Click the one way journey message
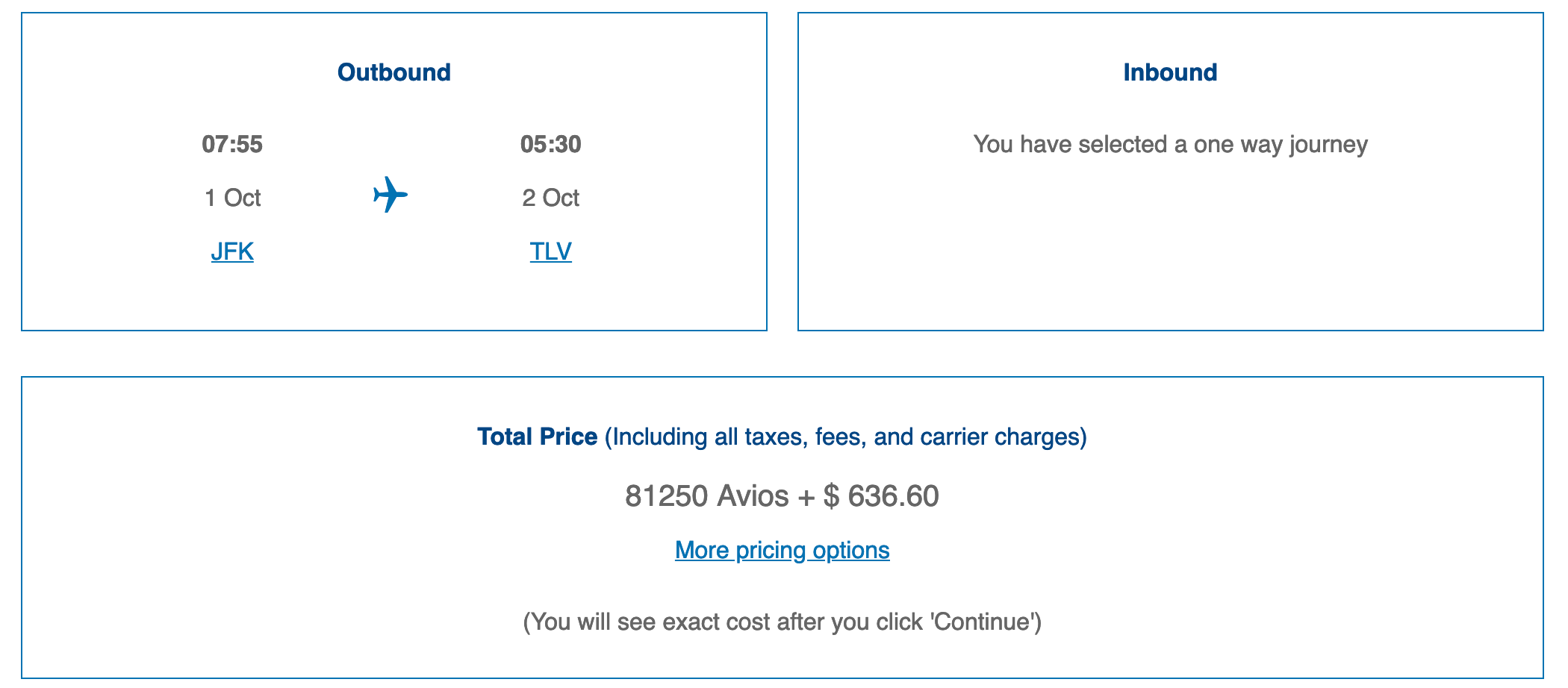This screenshot has height=688, width=1568. point(1170,144)
